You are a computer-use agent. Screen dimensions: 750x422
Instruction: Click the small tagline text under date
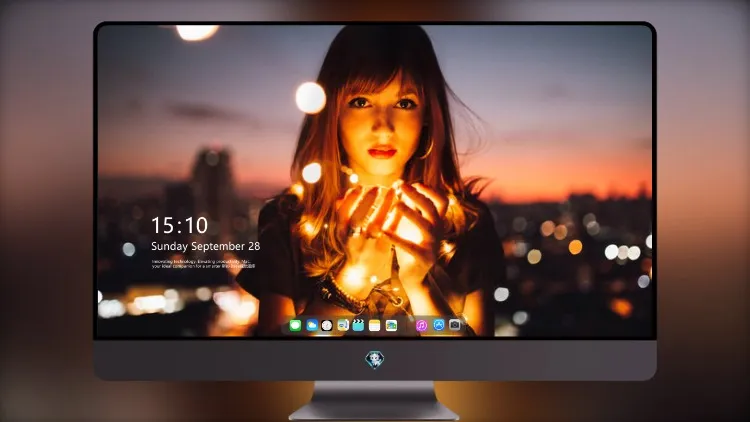203,264
